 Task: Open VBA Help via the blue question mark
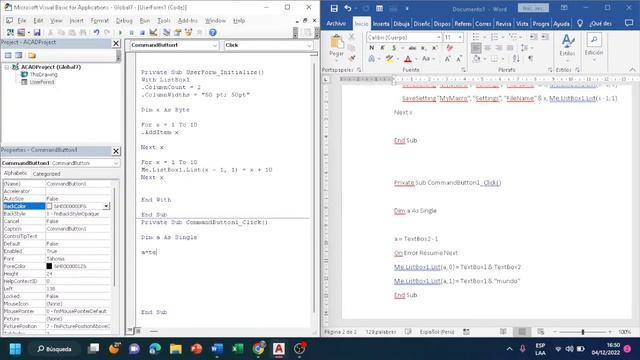pyautogui.click(x=213, y=32)
